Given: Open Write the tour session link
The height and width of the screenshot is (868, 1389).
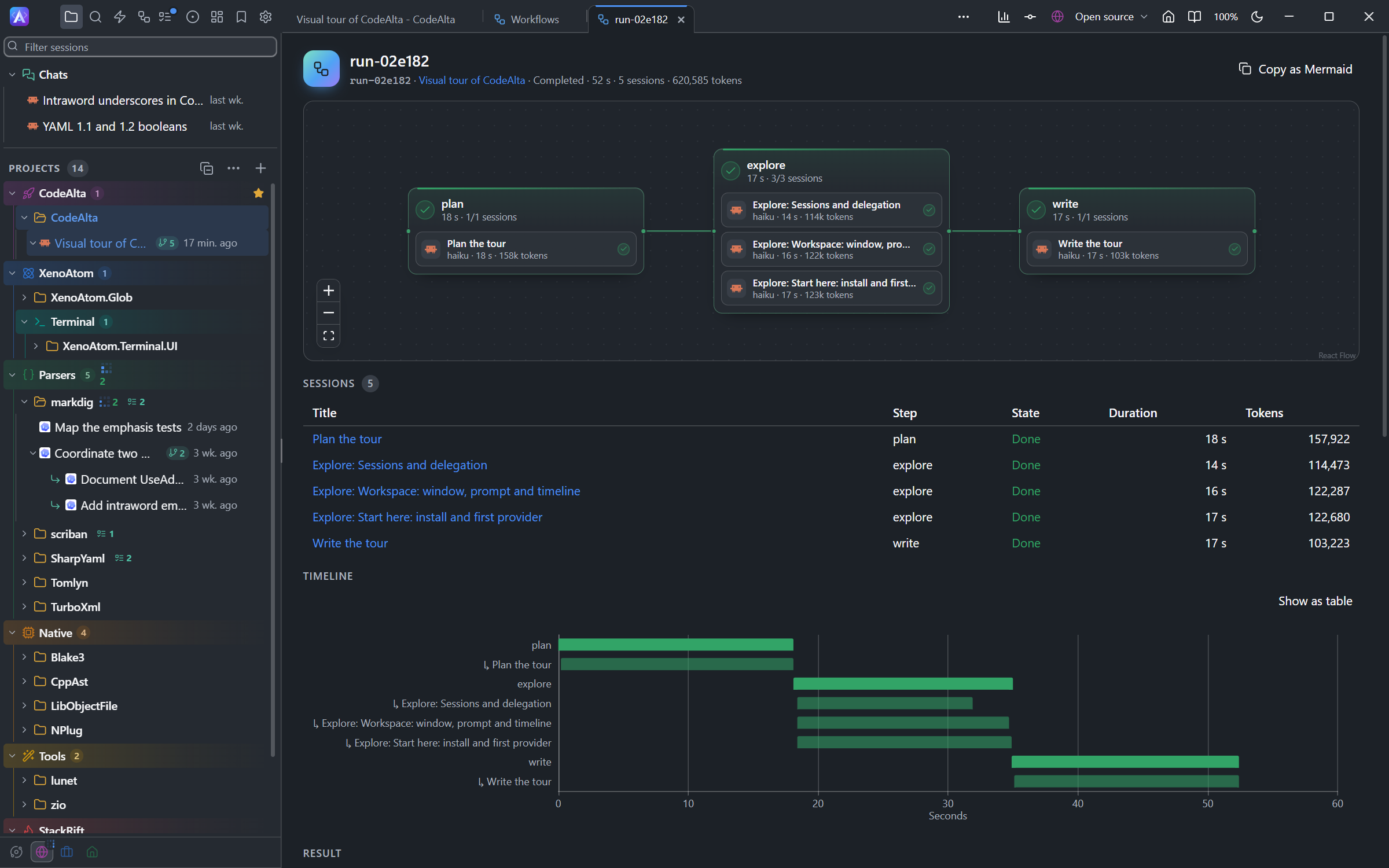Looking at the screenshot, I should (350, 543).
